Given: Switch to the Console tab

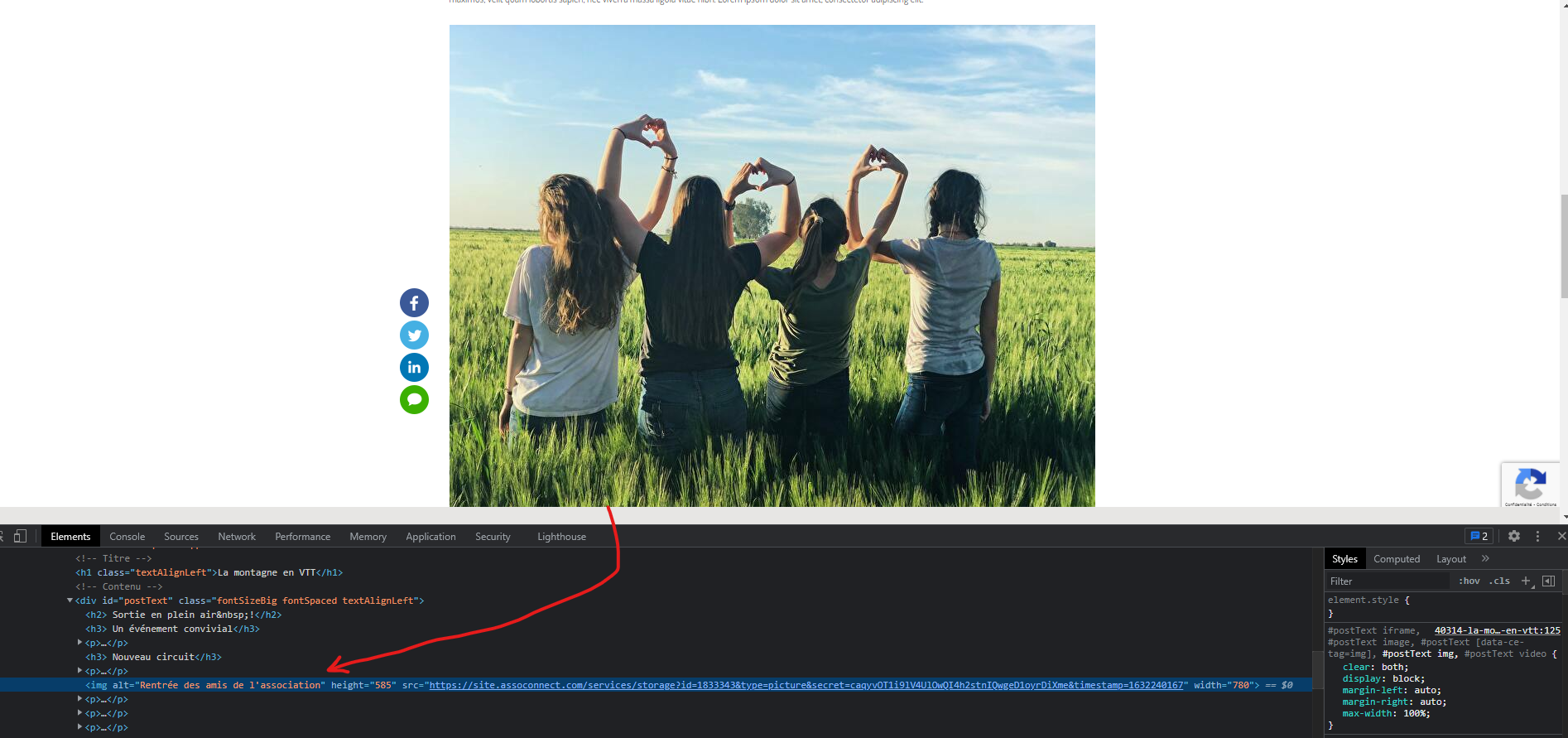Looking at the screenshot, I should (127, 537).
